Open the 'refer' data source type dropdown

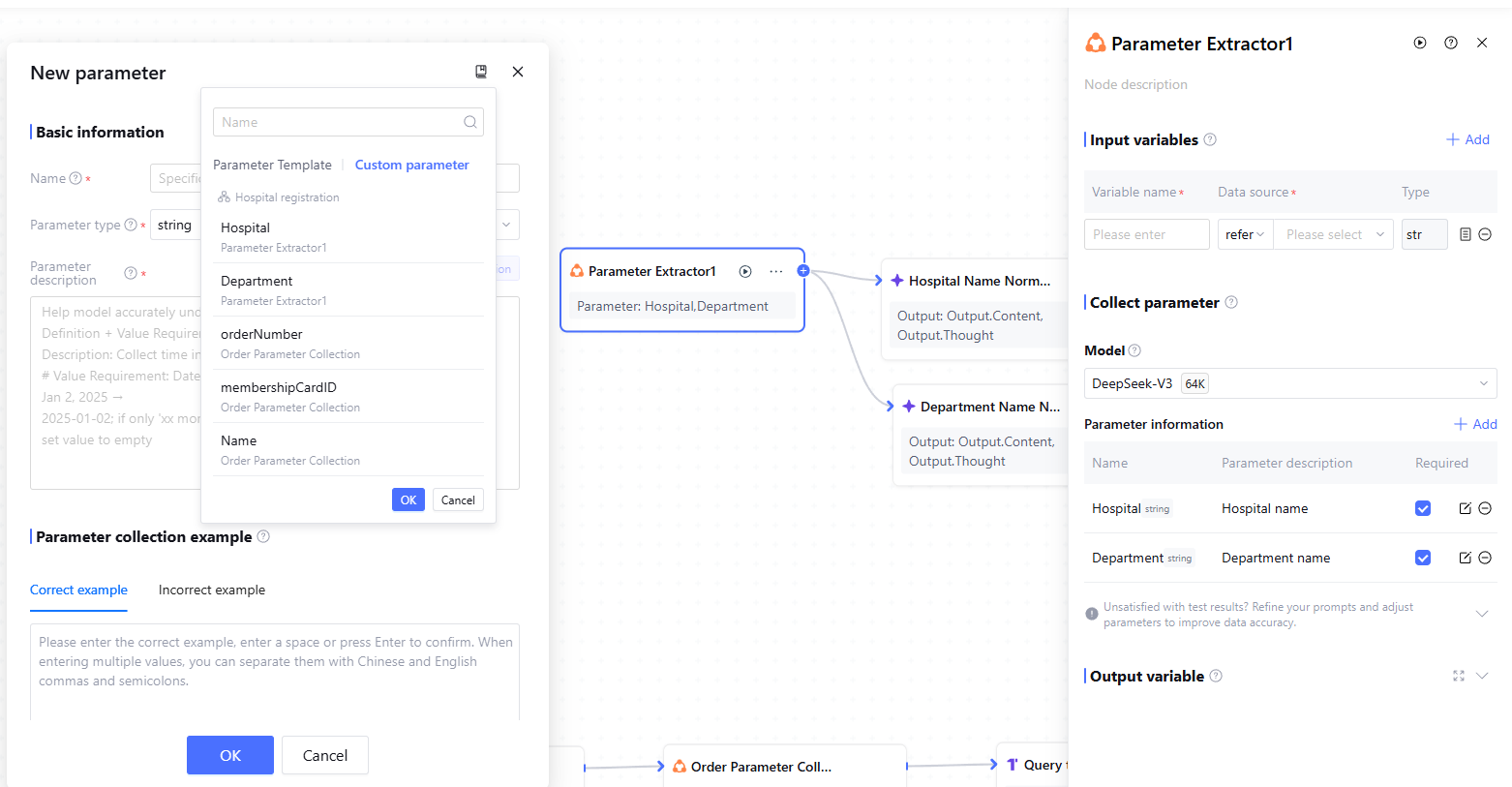click(x=1245, y=234)
